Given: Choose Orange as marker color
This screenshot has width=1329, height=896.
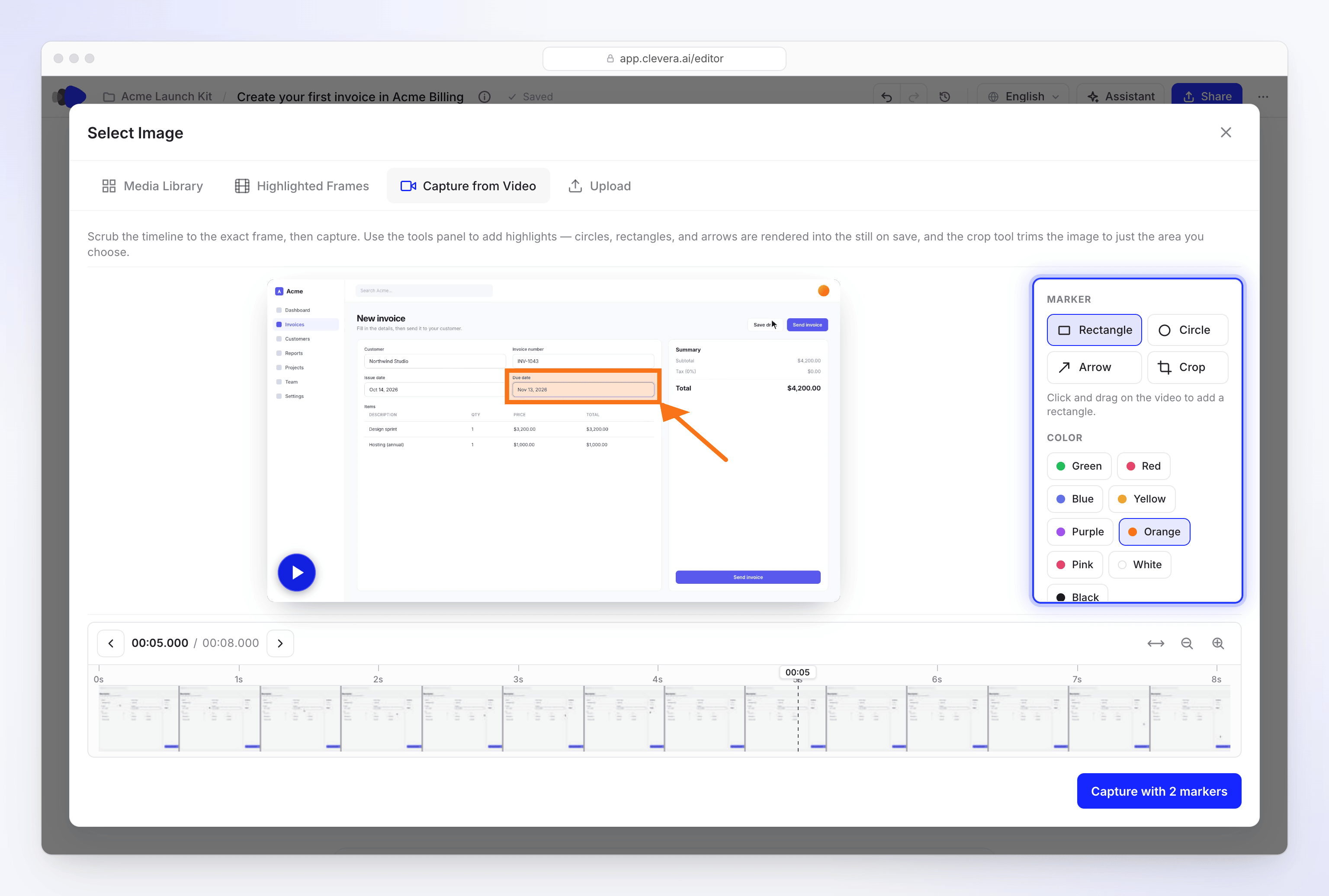Looking at the screenshot, I should [1154, 531].
